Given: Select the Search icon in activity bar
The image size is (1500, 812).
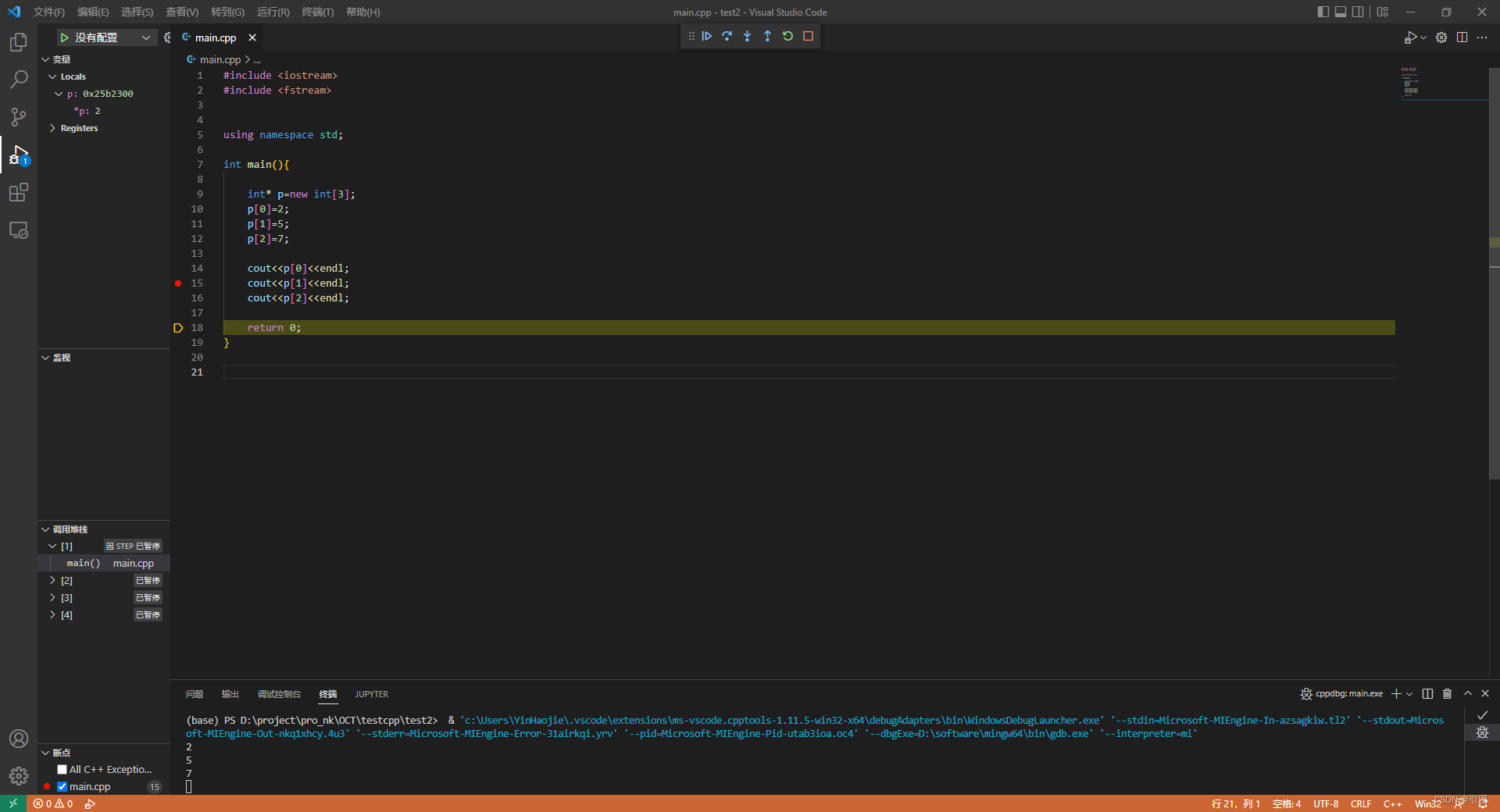Looking at the screenshot, I should (x=18, y=79).
